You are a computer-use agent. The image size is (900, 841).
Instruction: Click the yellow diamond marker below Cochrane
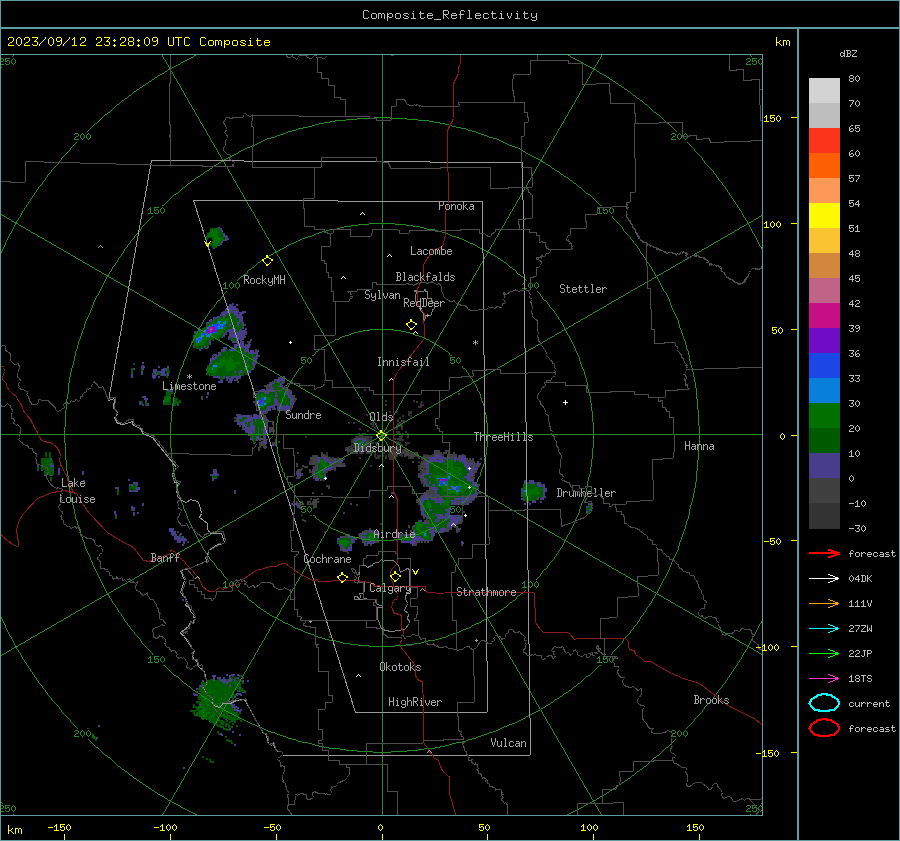click(x=343, y=577)
